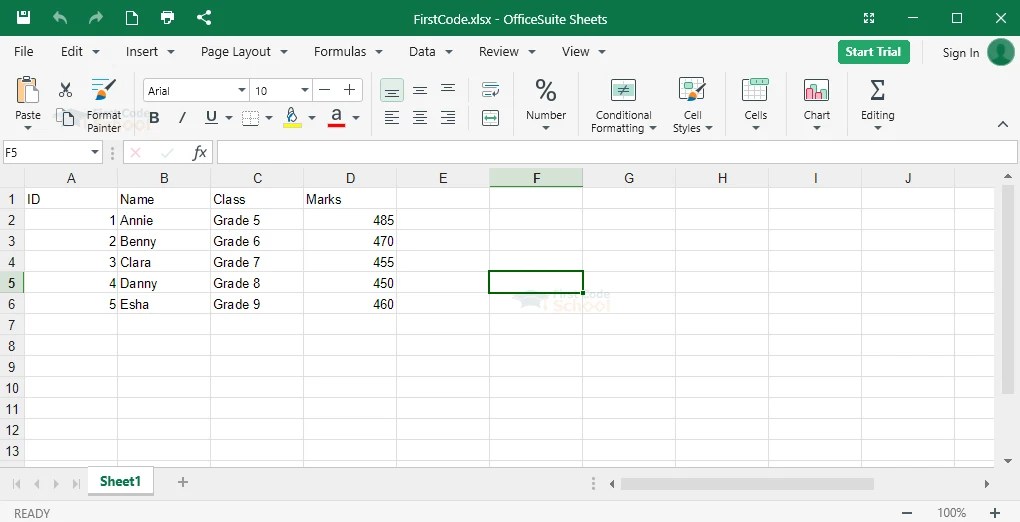Open the File menu
The width and height of the screenshot is (1020, 522).
point(23,51)
